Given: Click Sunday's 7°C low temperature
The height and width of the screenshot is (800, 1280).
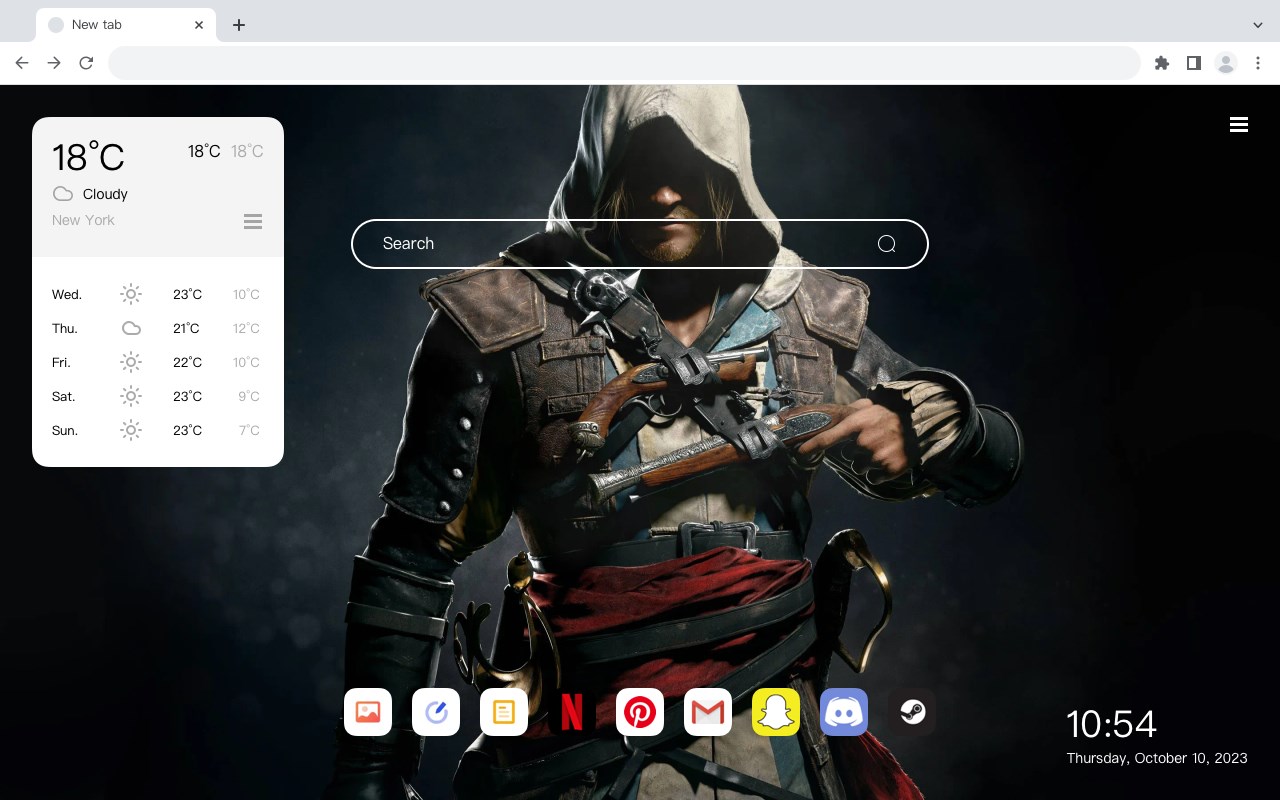Looking at the screenshot, I should tap(249, 430).
